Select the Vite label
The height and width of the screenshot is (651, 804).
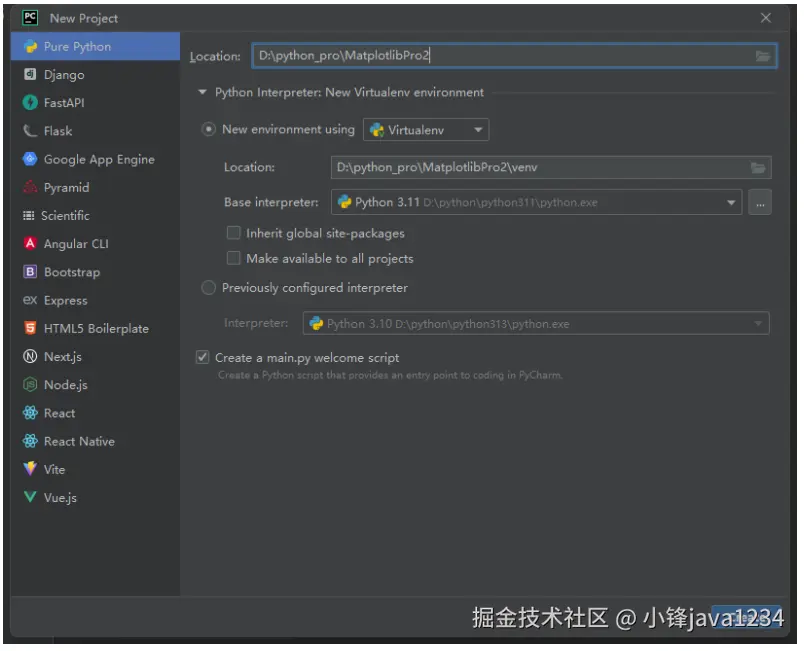point(55,470)
